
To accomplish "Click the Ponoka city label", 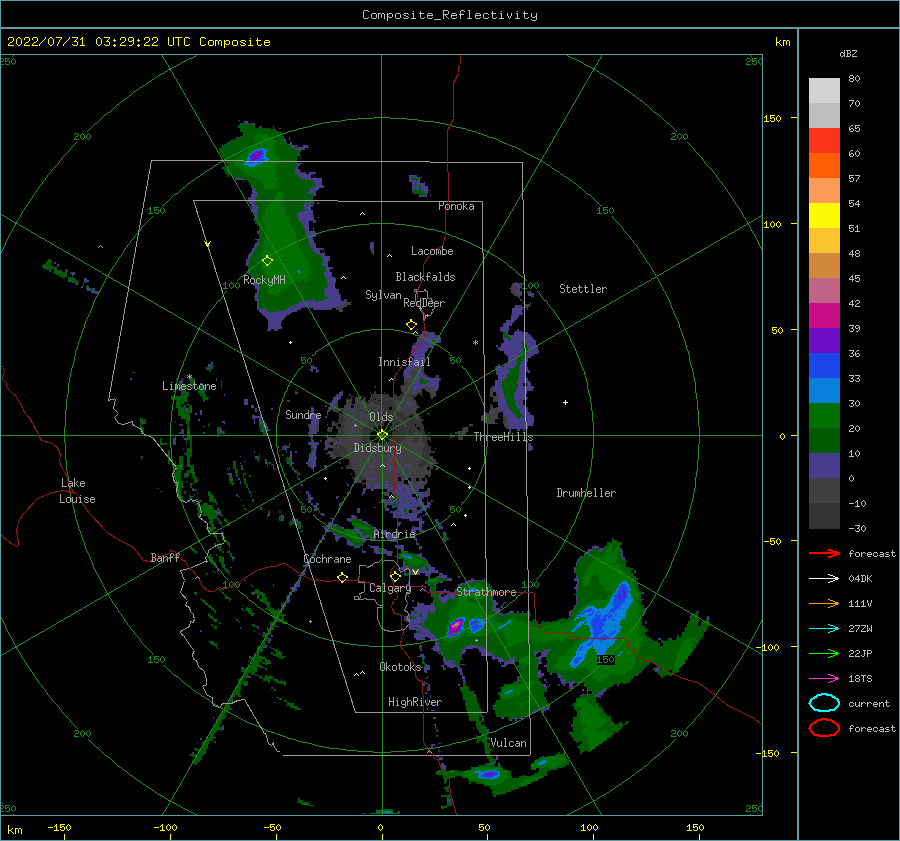I will click(x=456, y=206).
